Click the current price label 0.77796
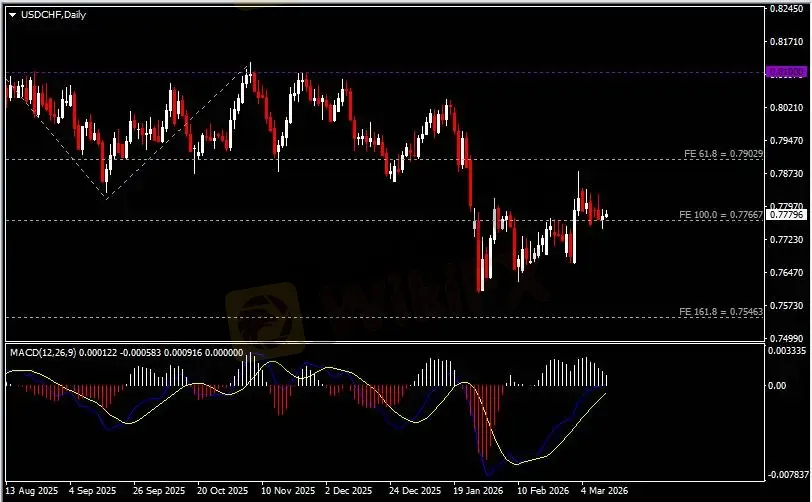 coord(786,214)
